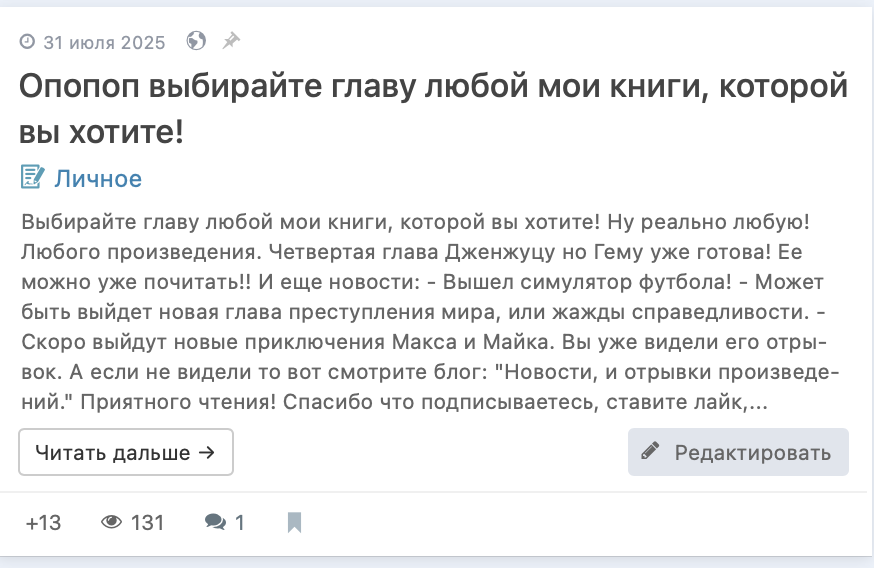Image resolution: width=874 pixels, height=568 pixels.
Task: Toggle the bookmark flag for this post
Action: coord(294,522)
